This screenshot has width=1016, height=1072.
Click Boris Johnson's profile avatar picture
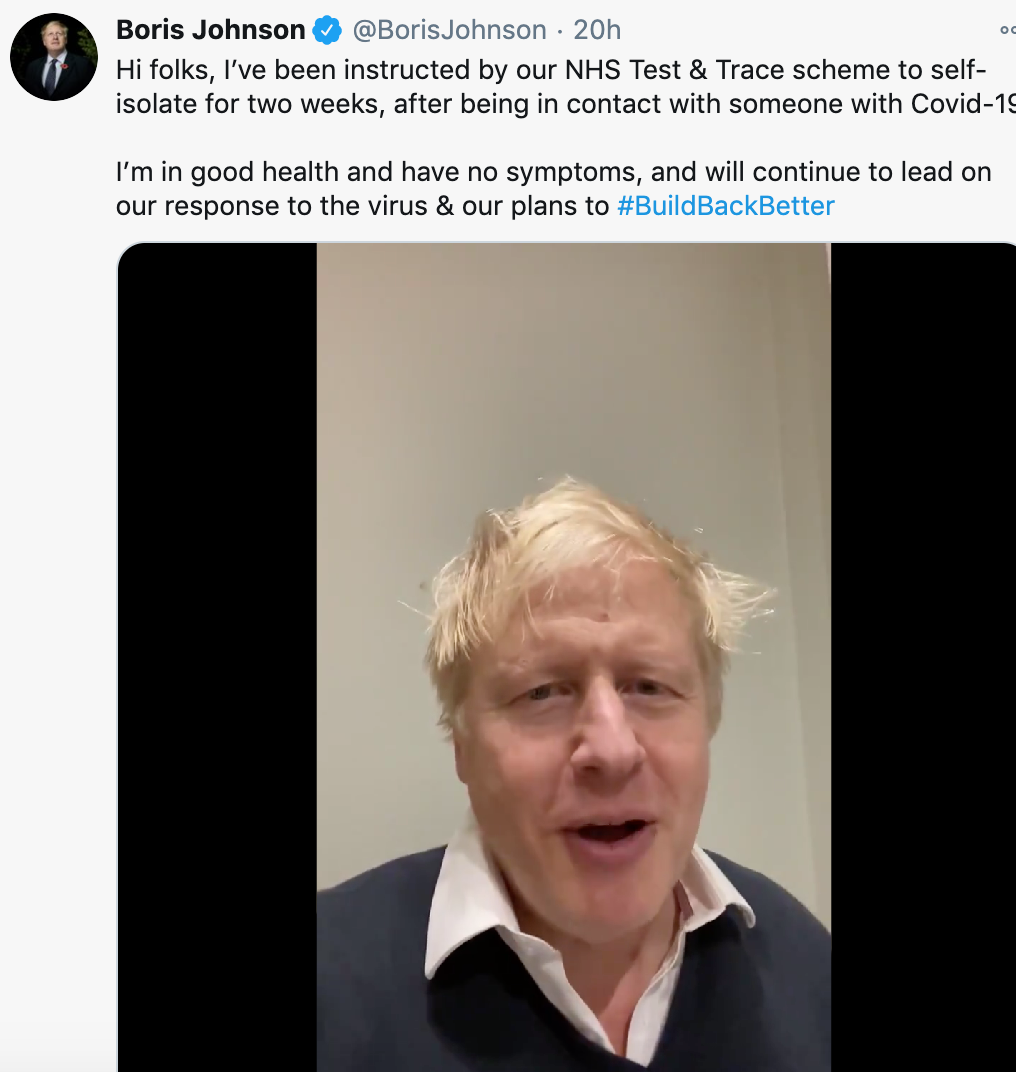[54, 57]
